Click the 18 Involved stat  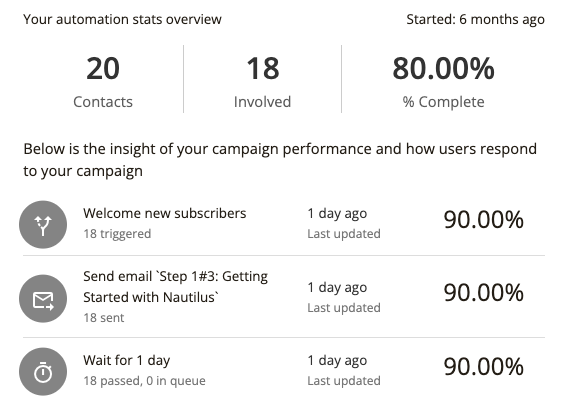point(262,82)
